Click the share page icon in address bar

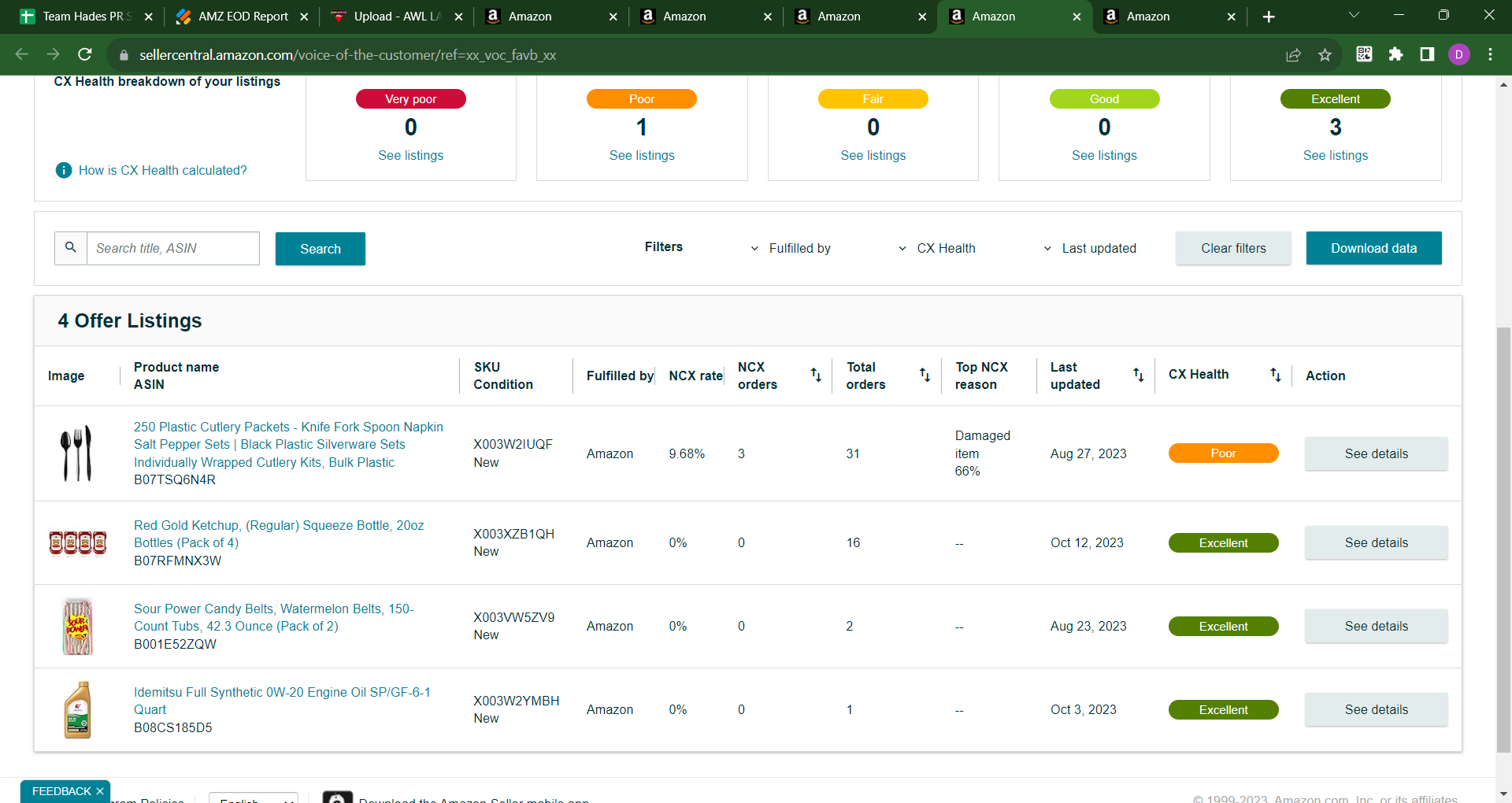[x=1293, y=54]
